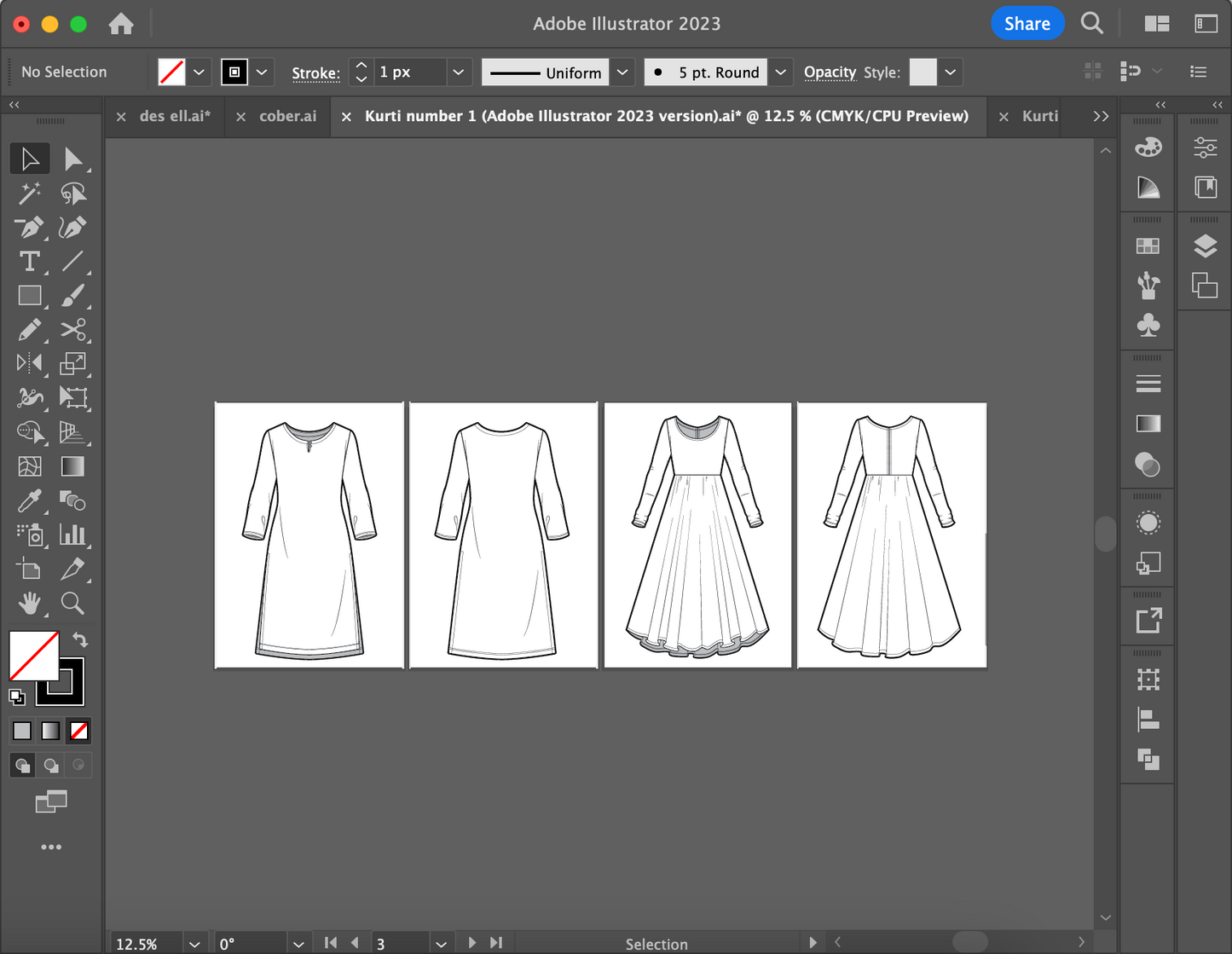
Task: Open the variable width profile dropdown
Action: tap(622, 72)
